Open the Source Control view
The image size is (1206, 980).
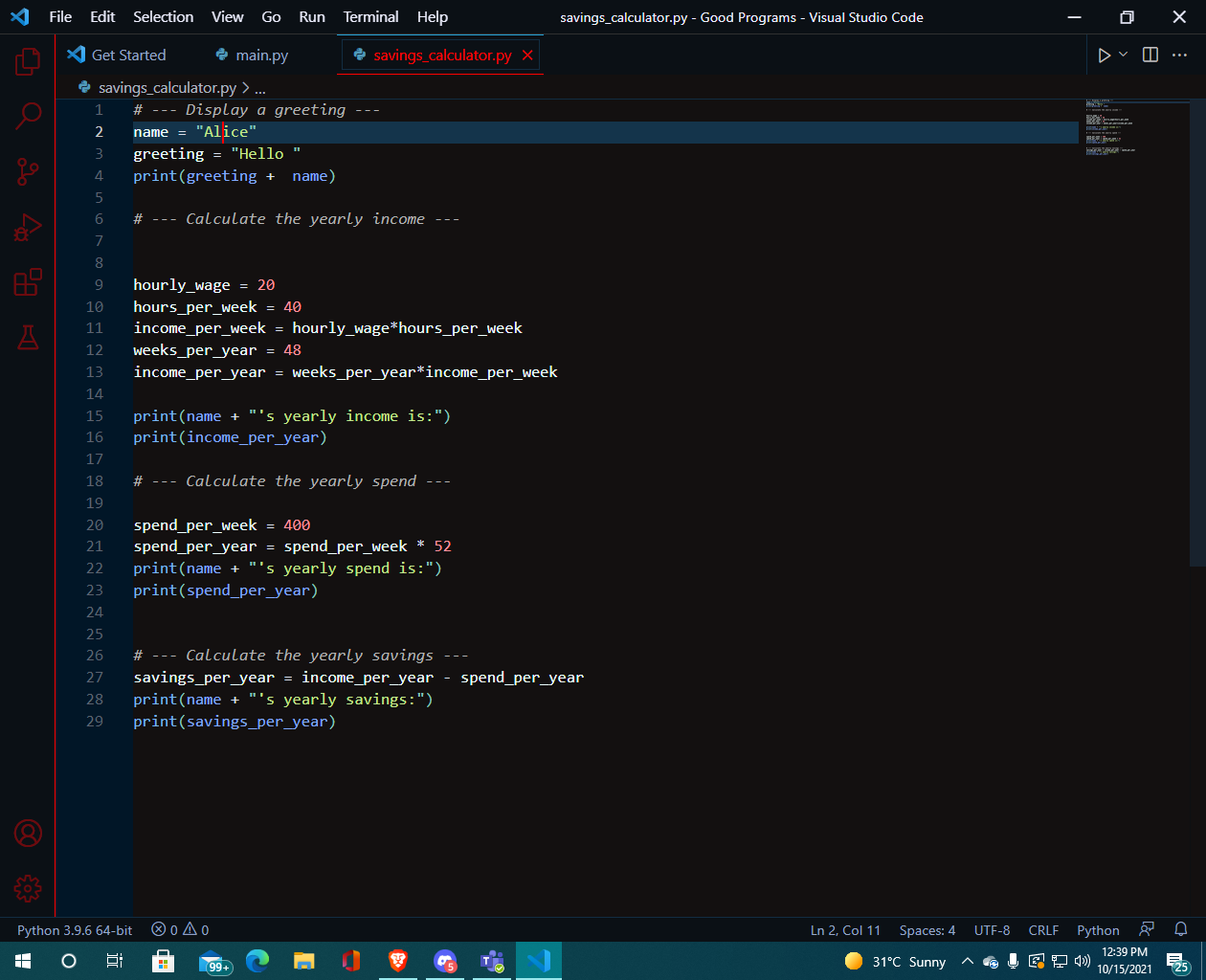pyautogui.click(x=28, y=172)
